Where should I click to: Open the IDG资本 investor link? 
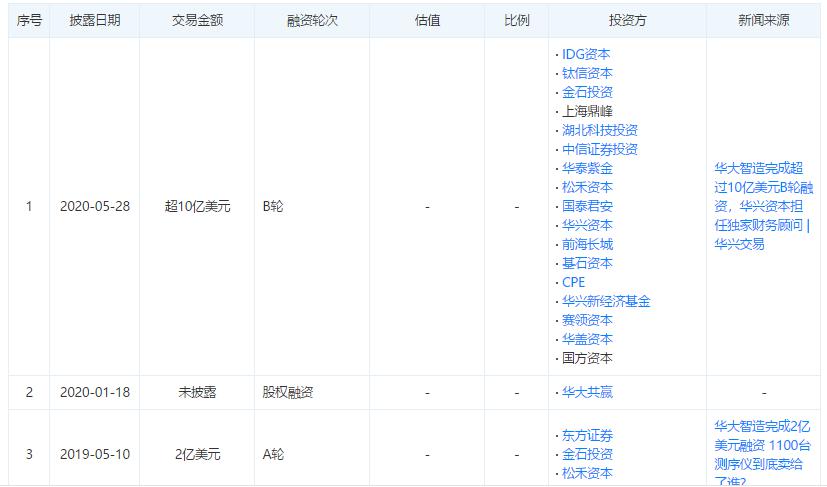585,54
